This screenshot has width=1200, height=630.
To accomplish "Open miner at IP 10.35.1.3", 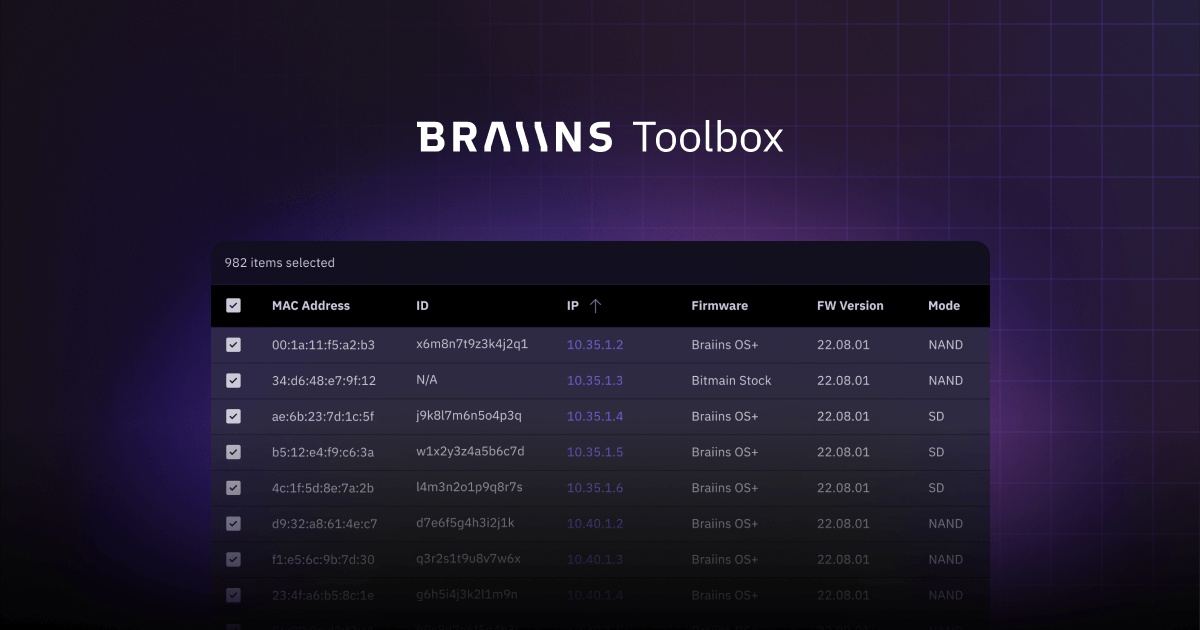I will click(x=594, y=380).
